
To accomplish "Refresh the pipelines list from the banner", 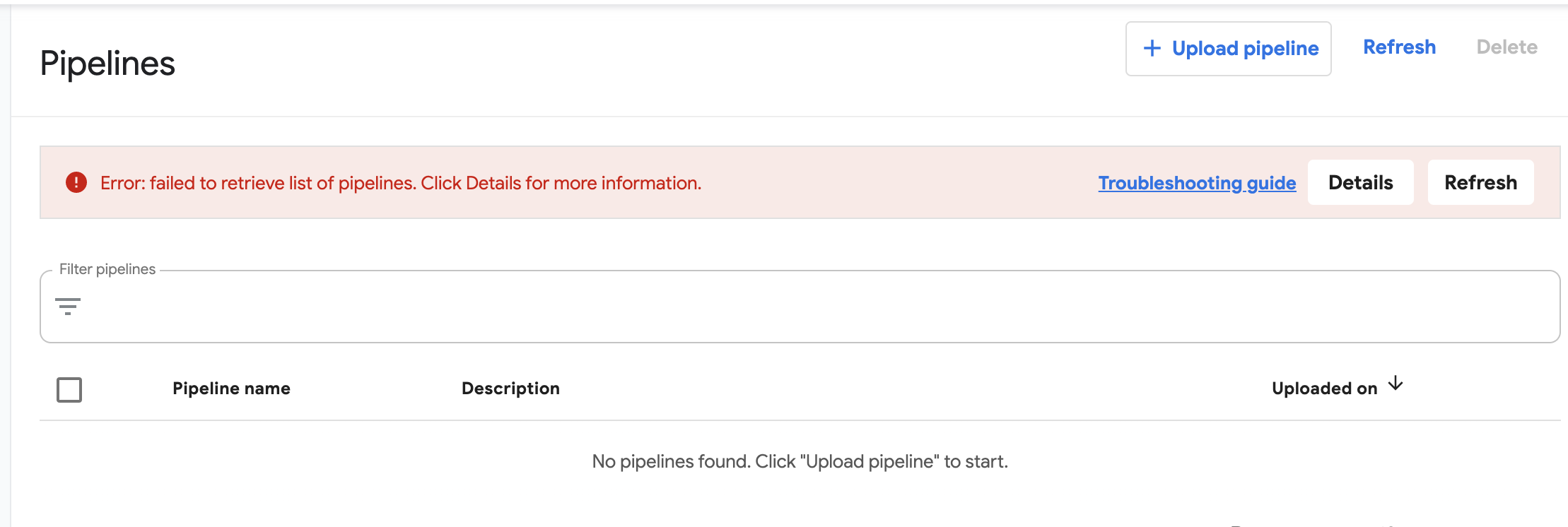I will (x=1480, y=182).
